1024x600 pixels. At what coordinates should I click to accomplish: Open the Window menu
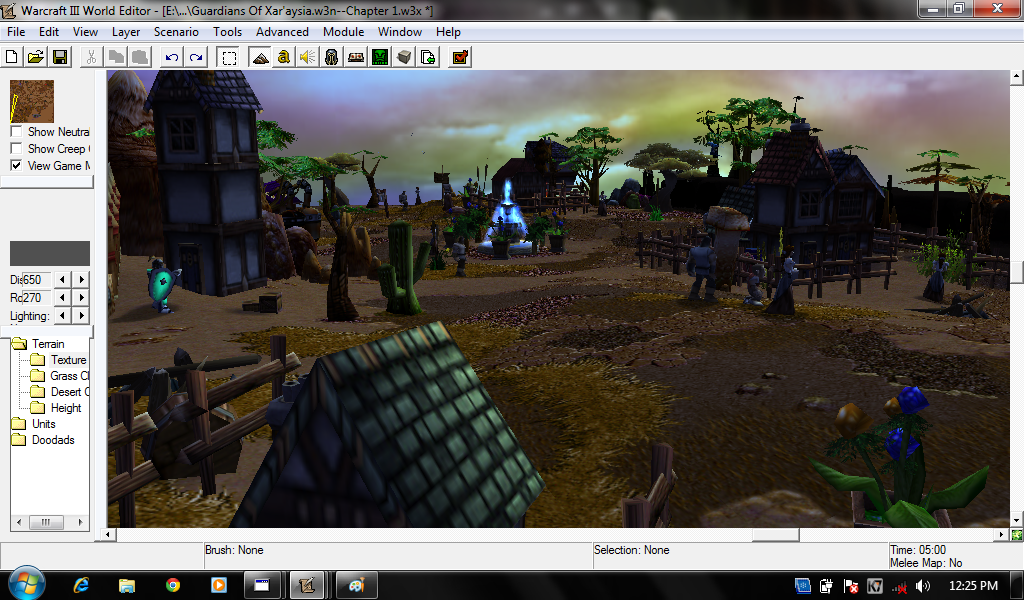[x=400, y=31]
